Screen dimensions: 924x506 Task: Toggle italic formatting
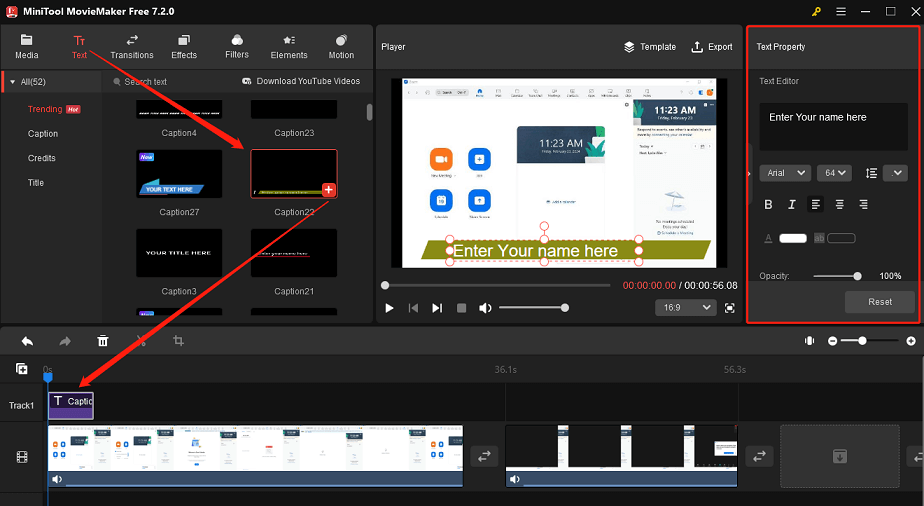coord(791,204)
